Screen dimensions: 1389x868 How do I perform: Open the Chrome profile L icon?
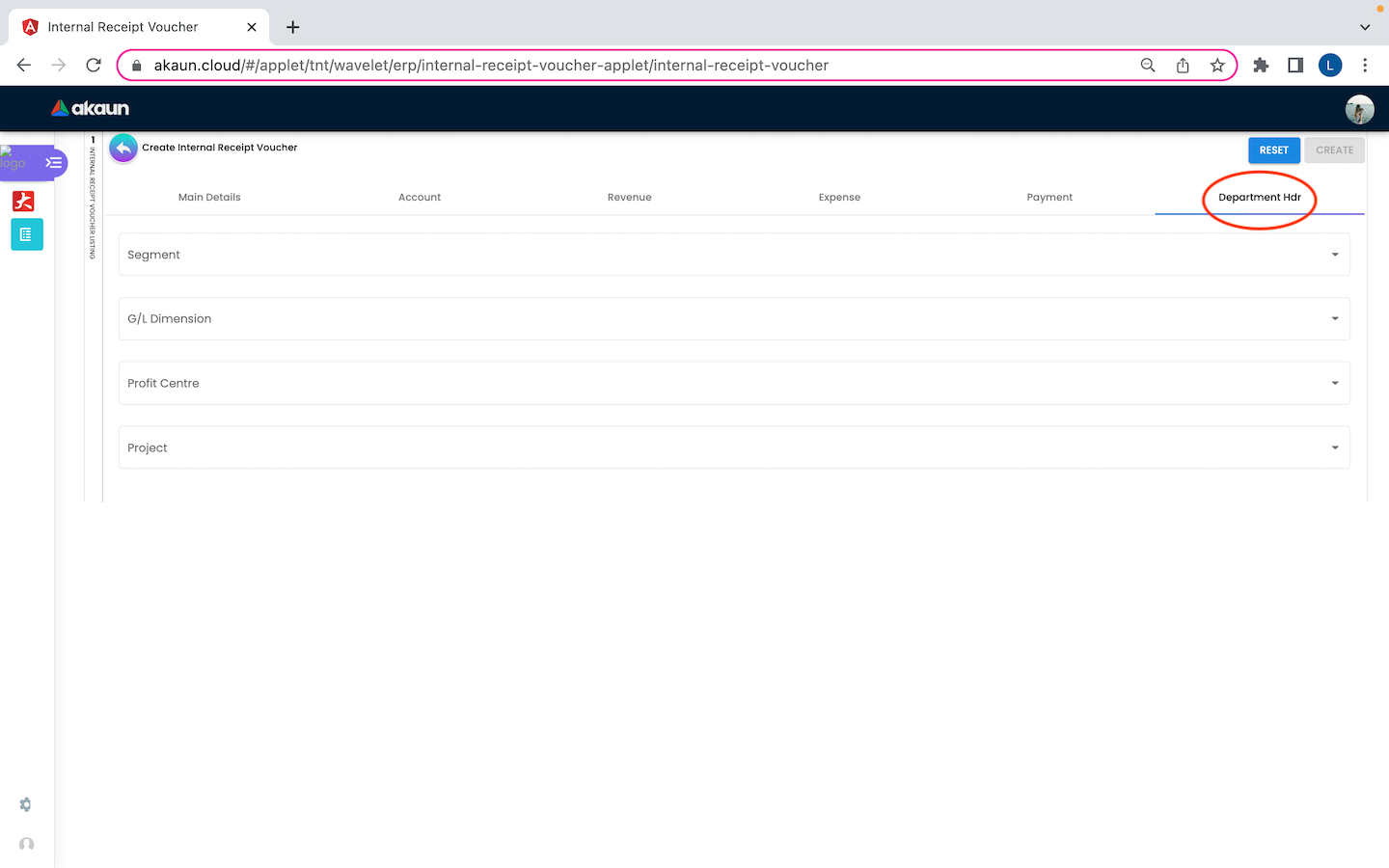click(x=1330, y=66)
